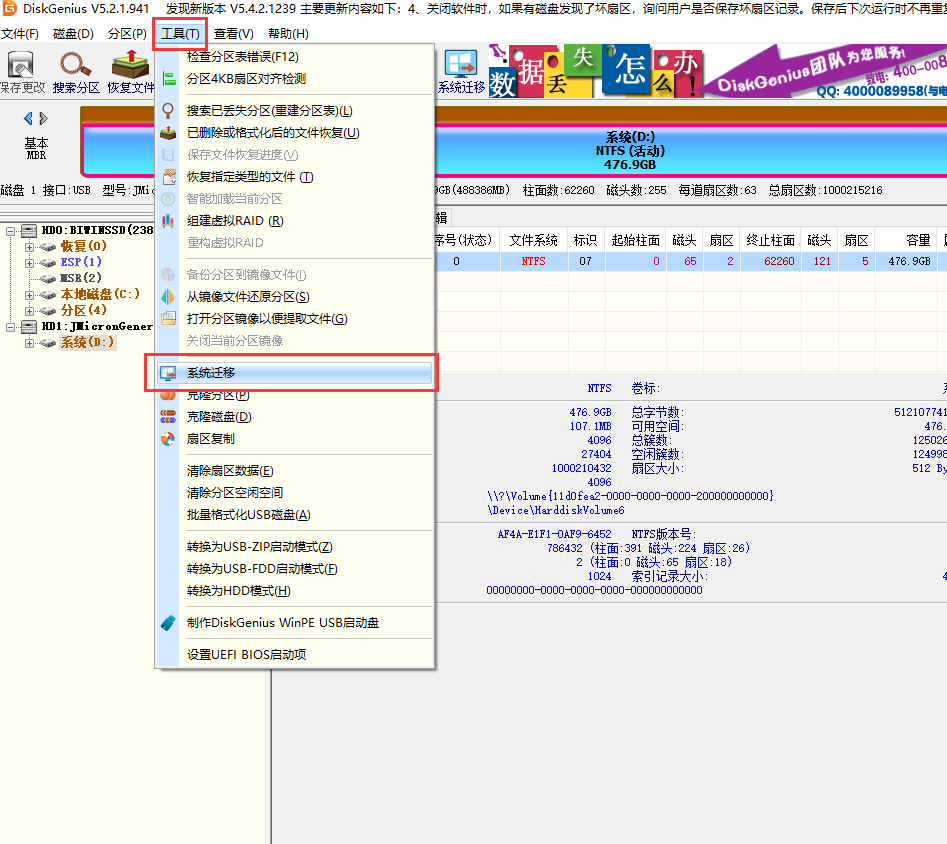The image size is (947, 844).
Task: Click the WinPE USB boot disk icon
Action: click(168, 623)
